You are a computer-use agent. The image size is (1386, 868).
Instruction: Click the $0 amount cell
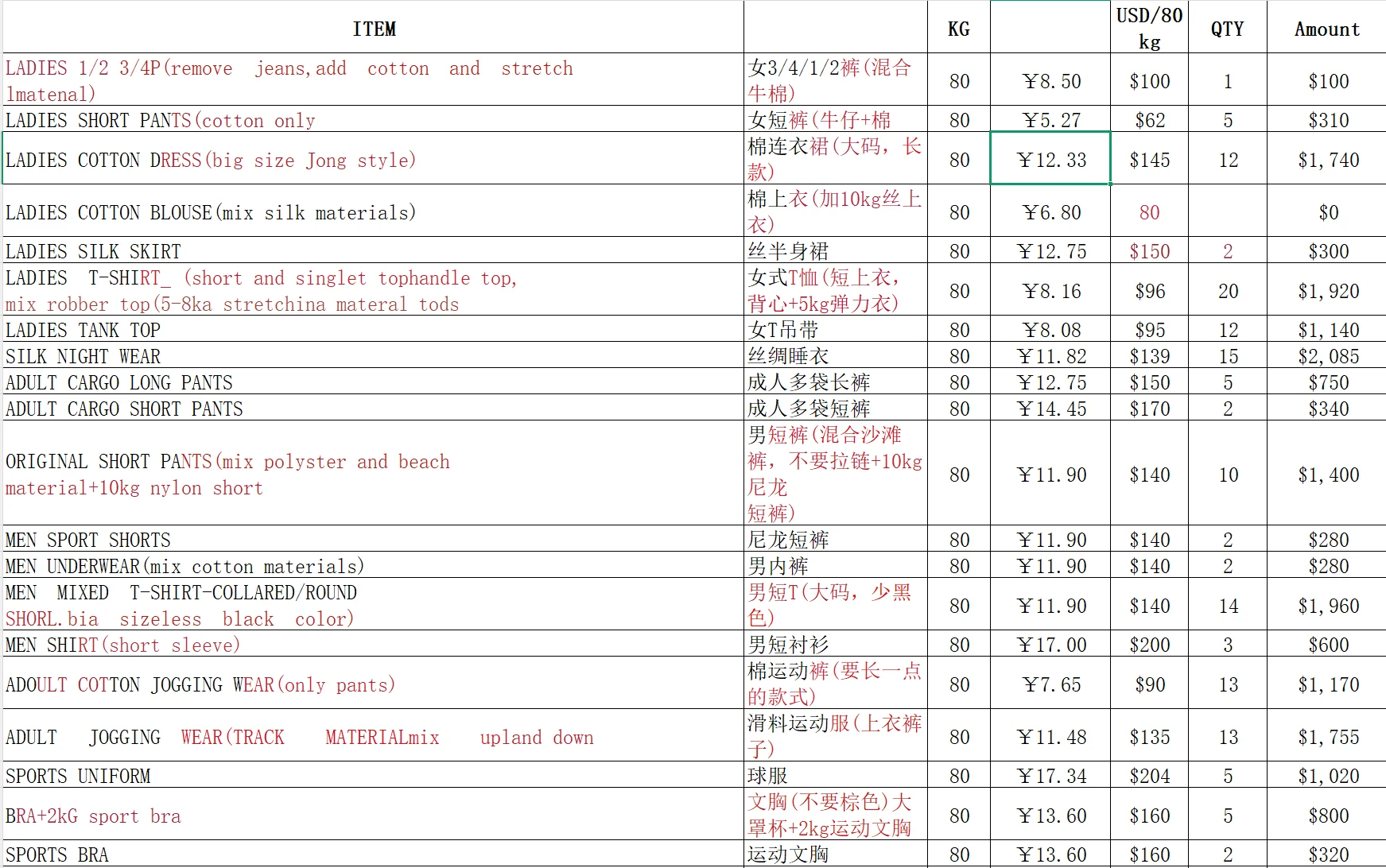pyautogui.click(x=1326, y=211)
